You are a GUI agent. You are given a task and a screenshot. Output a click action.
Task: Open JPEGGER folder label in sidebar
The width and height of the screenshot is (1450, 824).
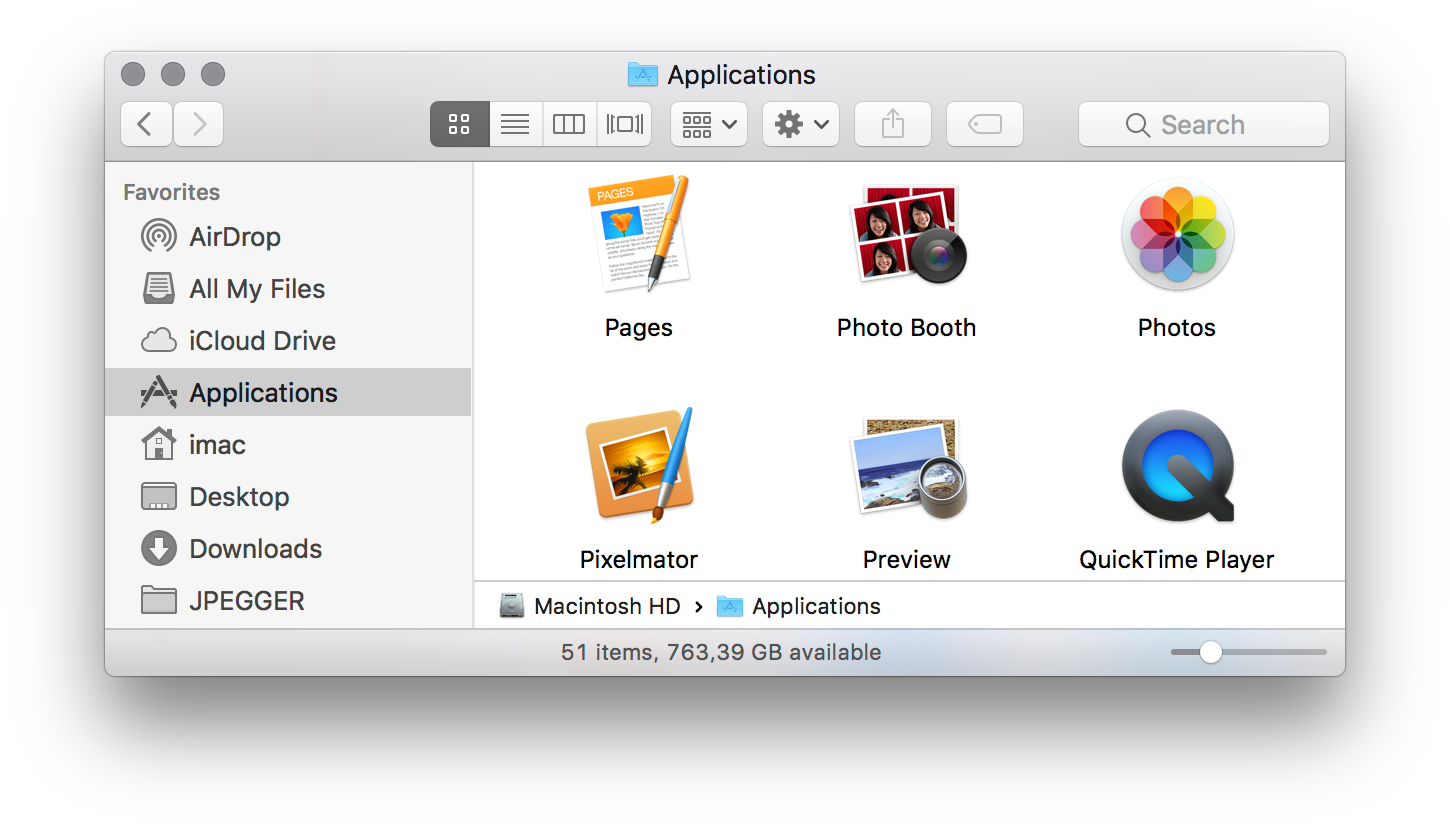(x=247, y=601)
